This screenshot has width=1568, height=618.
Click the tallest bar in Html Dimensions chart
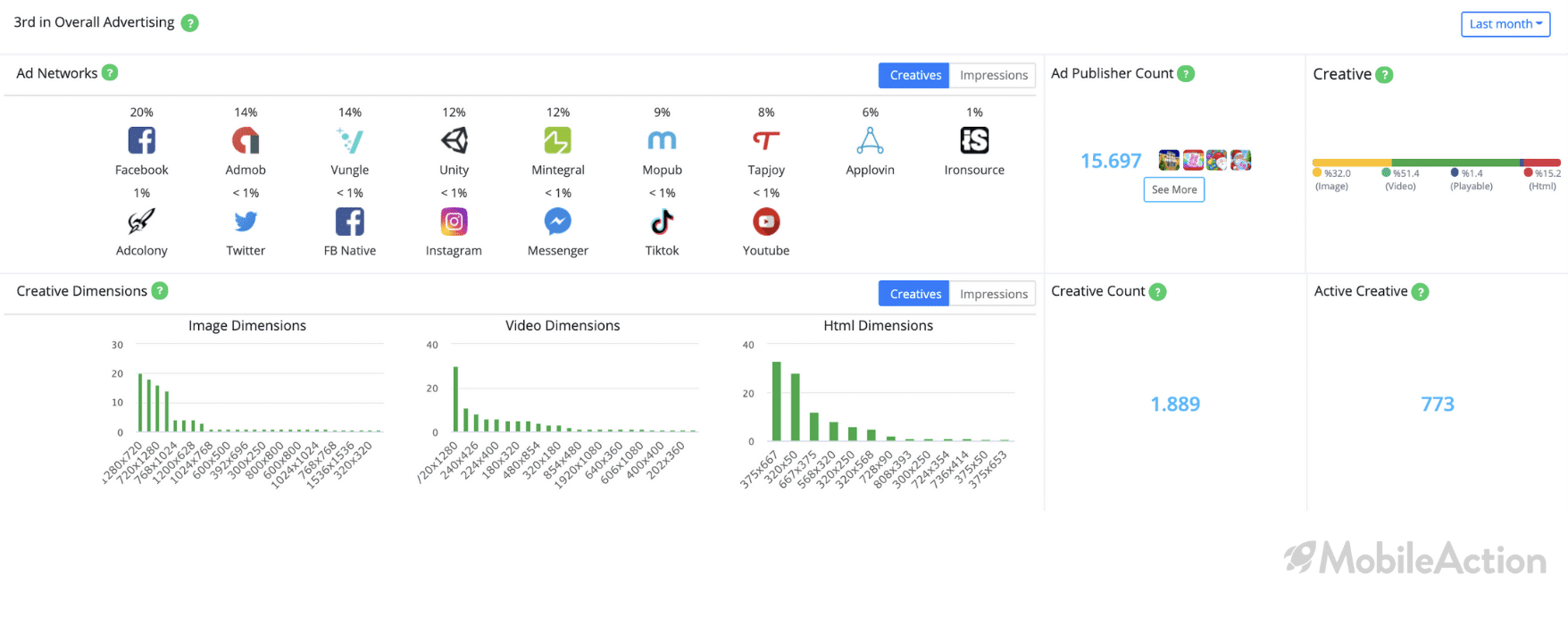click(x=776, y=401)
